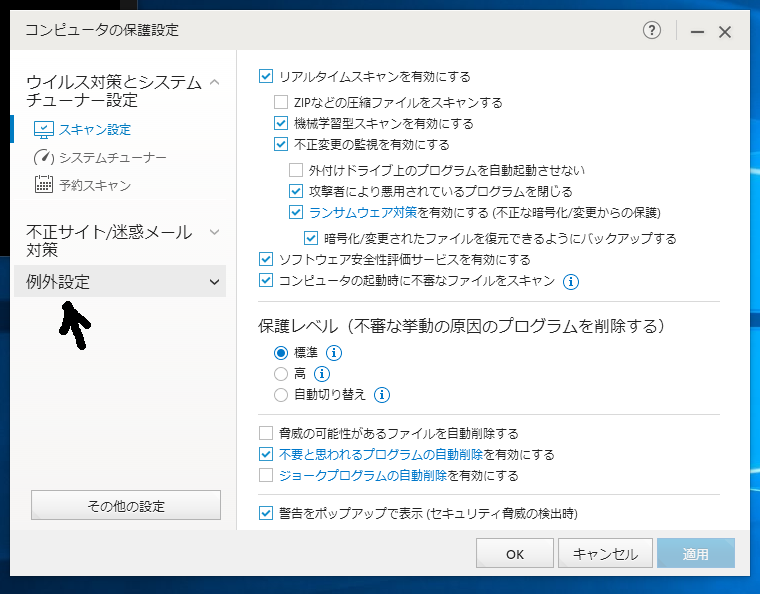Toggle ソフトウェア安全性評価サービスを有効にする checkbox

(266, 259)
